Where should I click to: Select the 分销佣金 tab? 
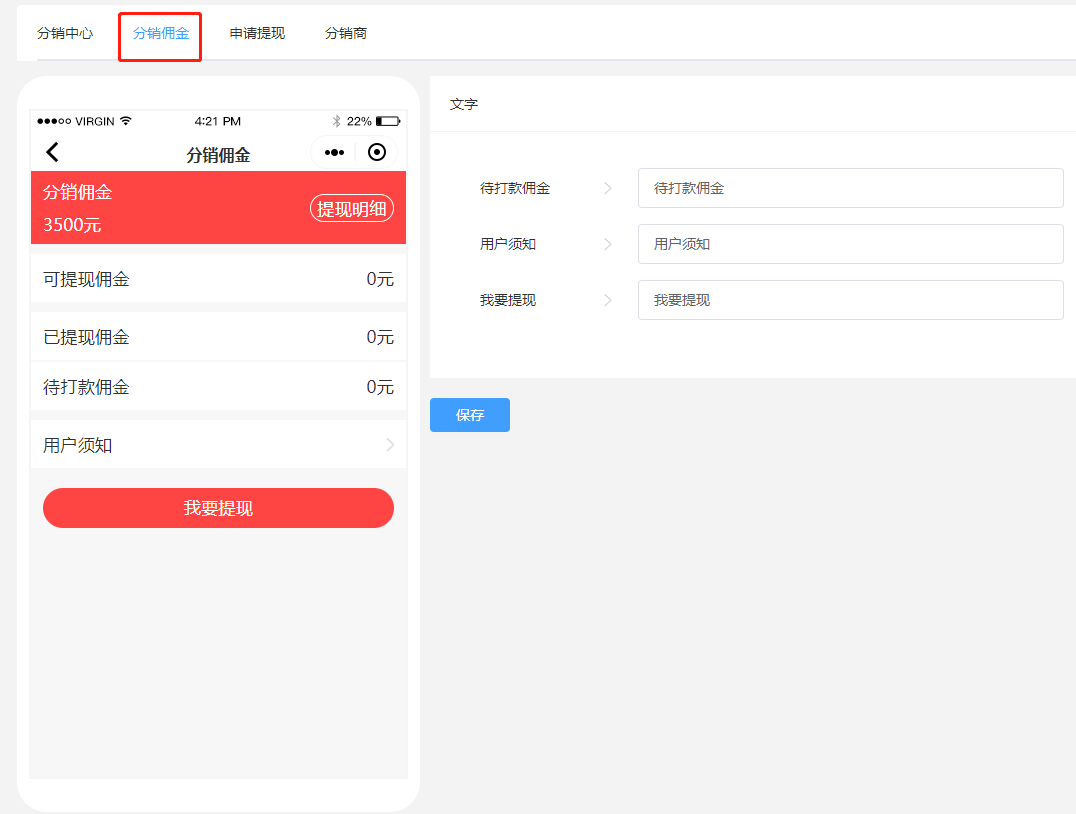click(161, 33)
